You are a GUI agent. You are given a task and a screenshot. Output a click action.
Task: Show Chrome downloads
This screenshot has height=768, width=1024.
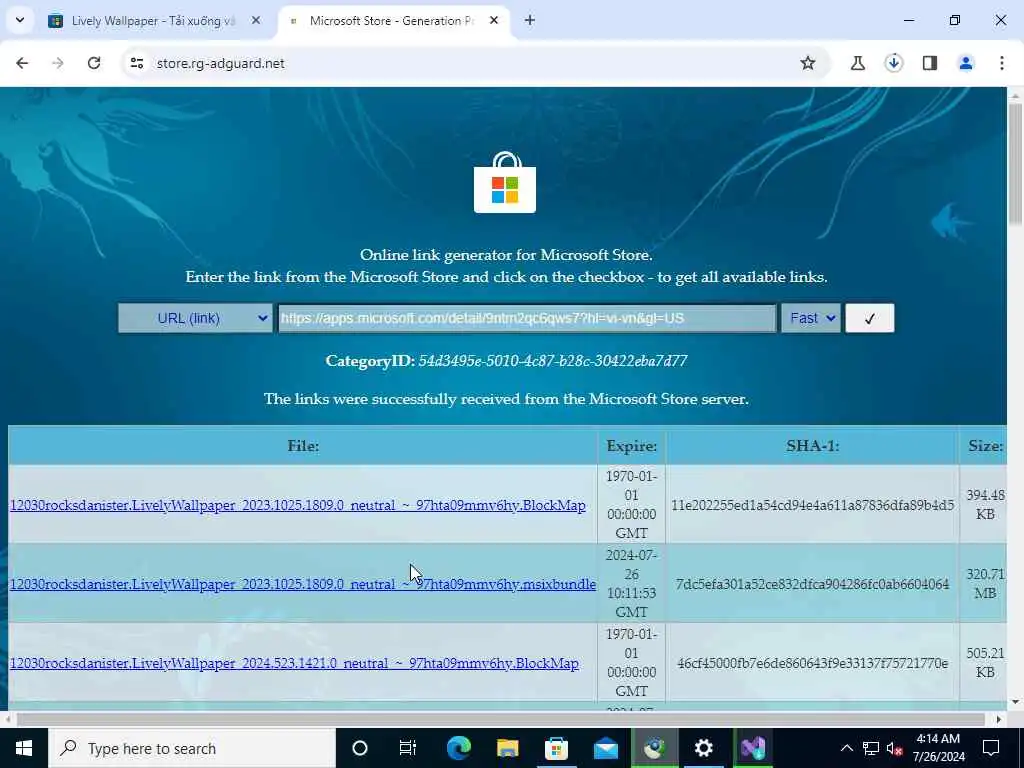(893, 63)
